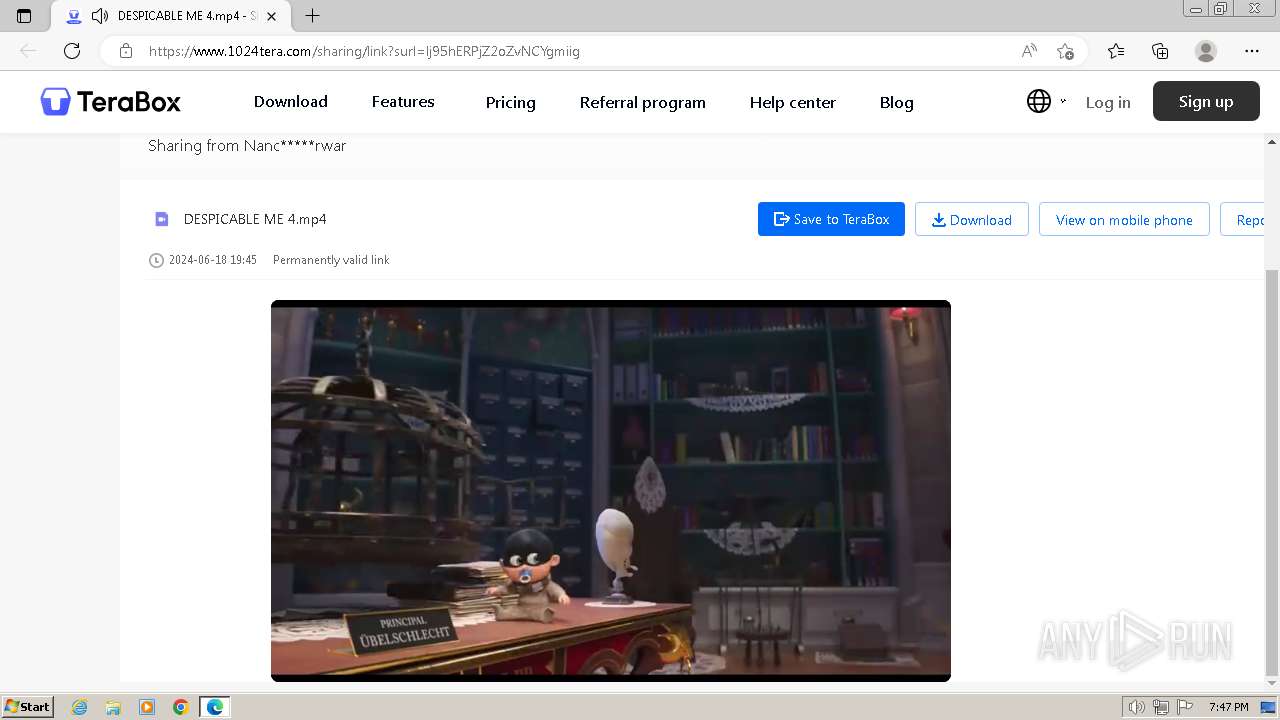
Task: Click the scrollbar up arrow
Action: (1272, 141)
